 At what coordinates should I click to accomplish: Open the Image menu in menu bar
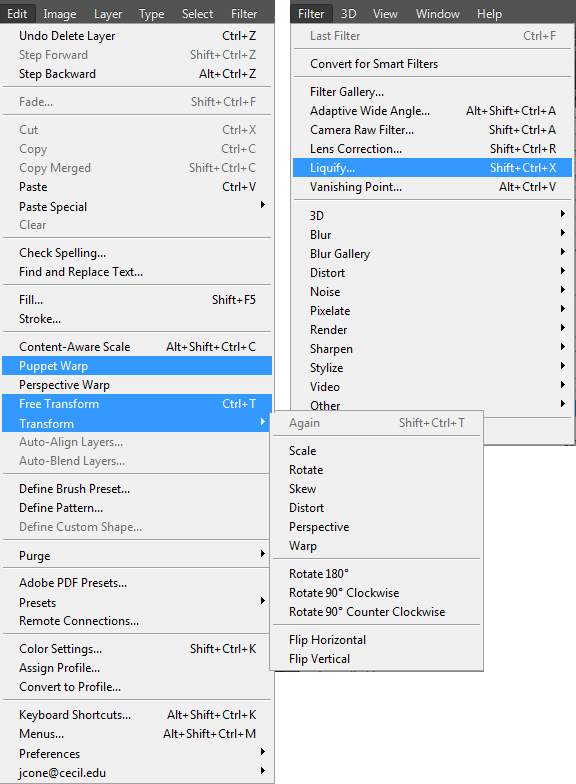click(60, 14)
